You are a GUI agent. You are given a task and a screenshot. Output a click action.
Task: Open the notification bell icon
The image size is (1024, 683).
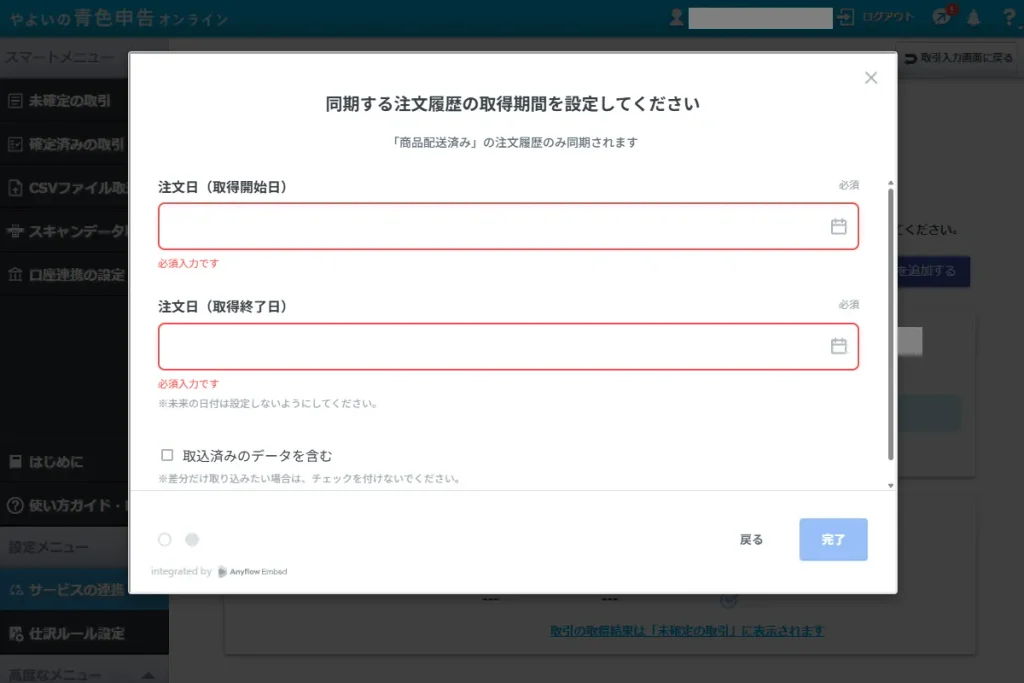(x=973, y=18)
